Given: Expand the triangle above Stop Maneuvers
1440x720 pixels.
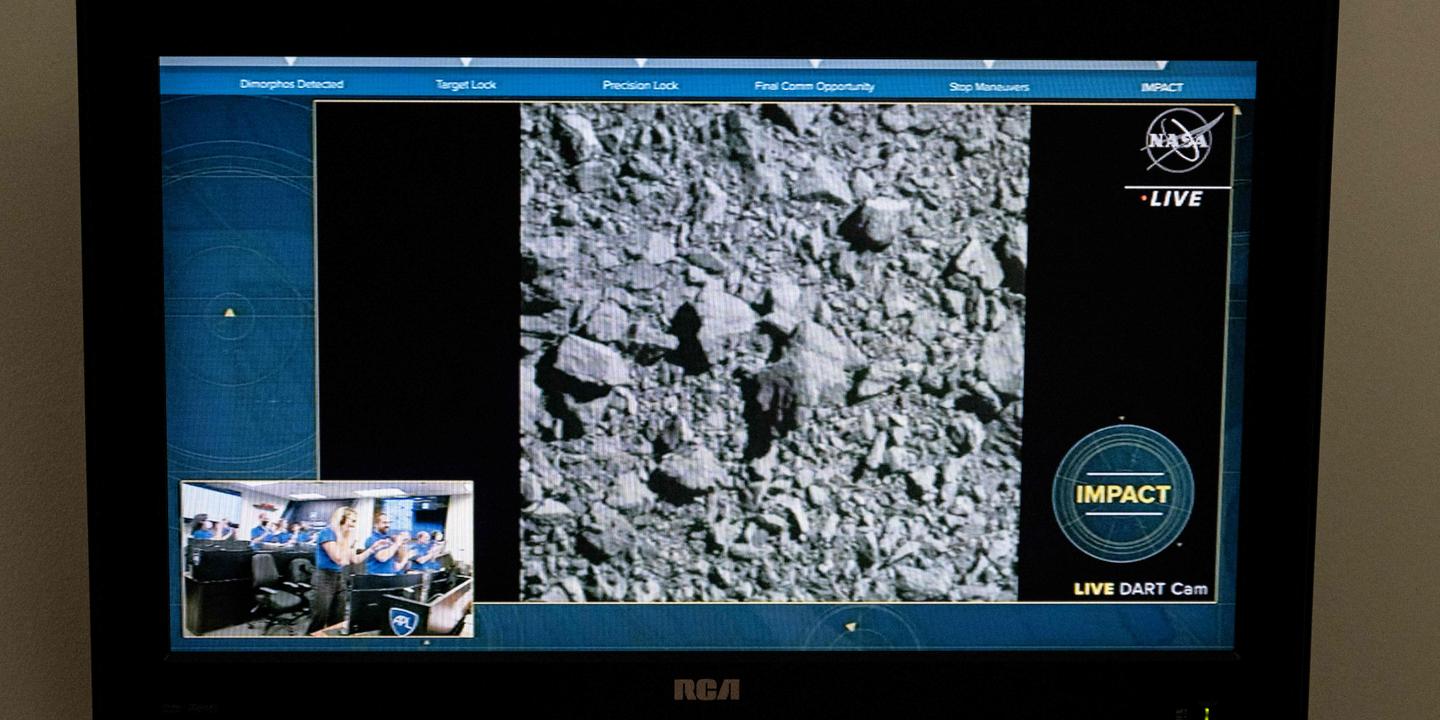Looking at the screenshot, I should [988, 65].
